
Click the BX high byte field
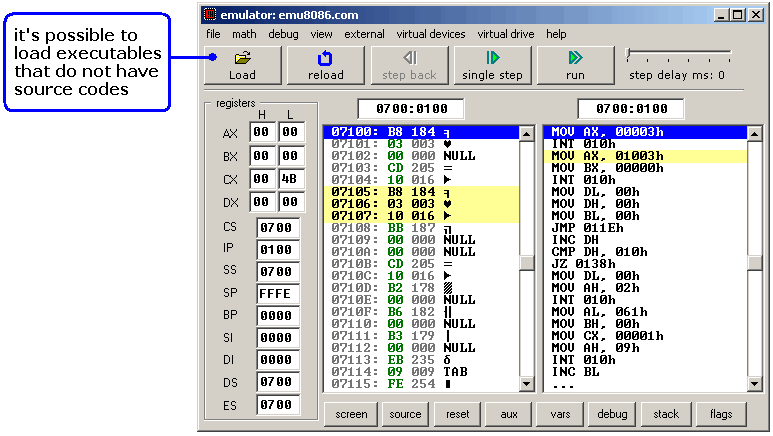point(262,156)
